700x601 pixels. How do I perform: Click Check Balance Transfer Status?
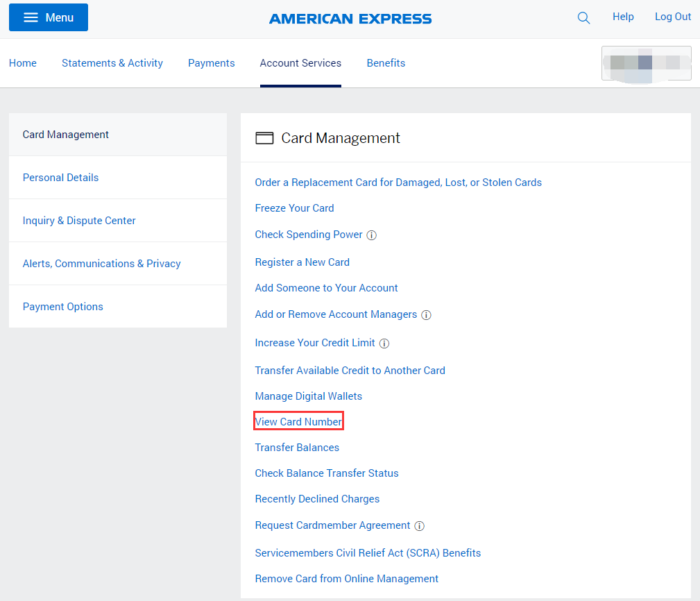327,473
